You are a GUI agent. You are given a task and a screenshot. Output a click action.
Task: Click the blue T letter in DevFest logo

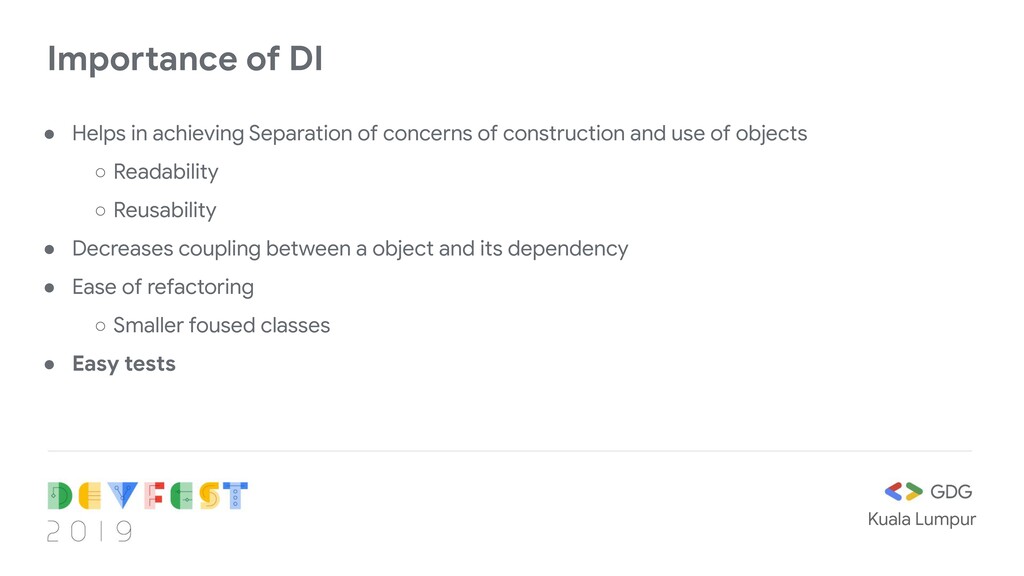click(x=235, y=496)
